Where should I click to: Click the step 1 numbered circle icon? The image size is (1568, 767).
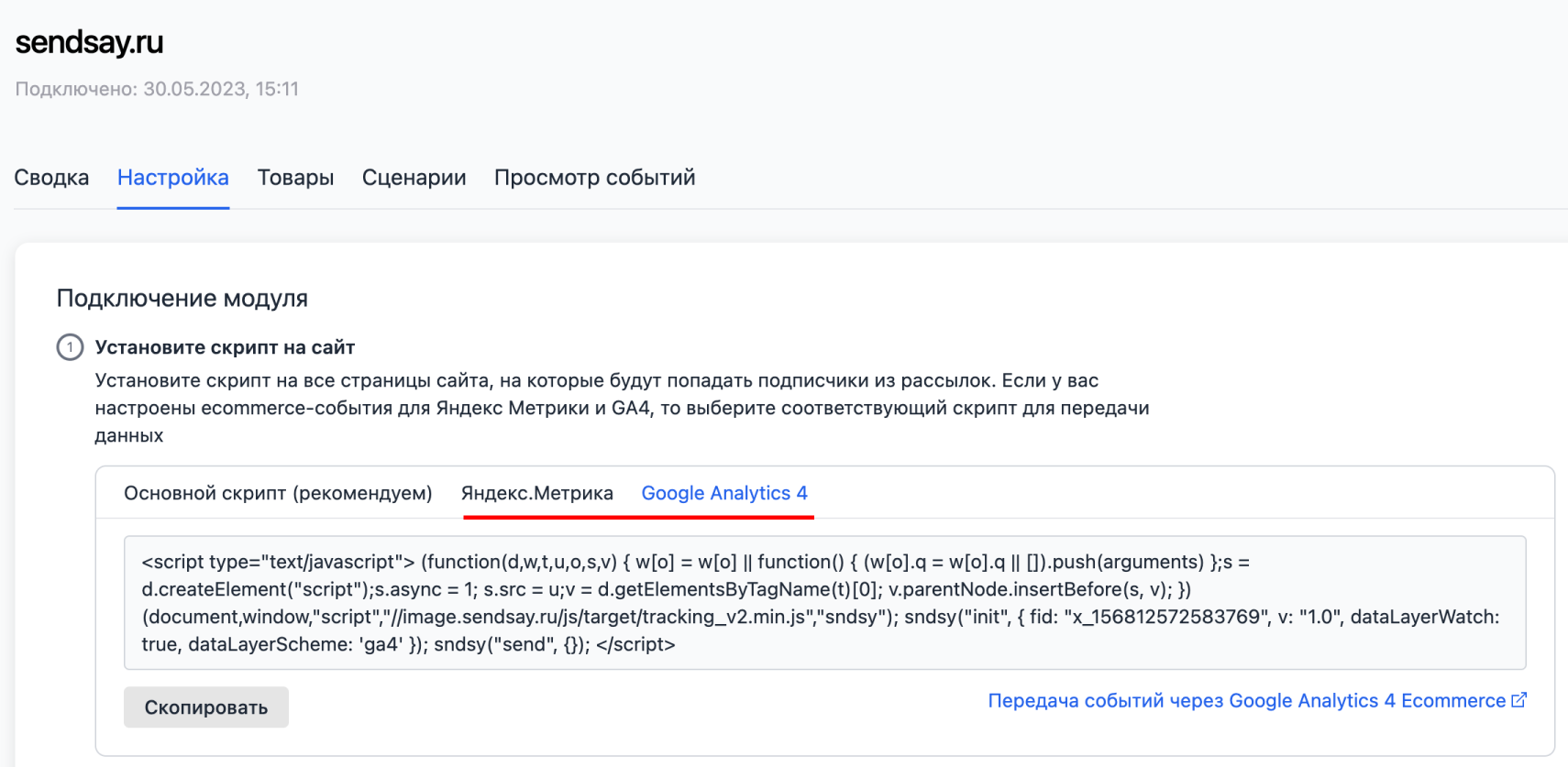pyautogui.click(x=70, y=347)
